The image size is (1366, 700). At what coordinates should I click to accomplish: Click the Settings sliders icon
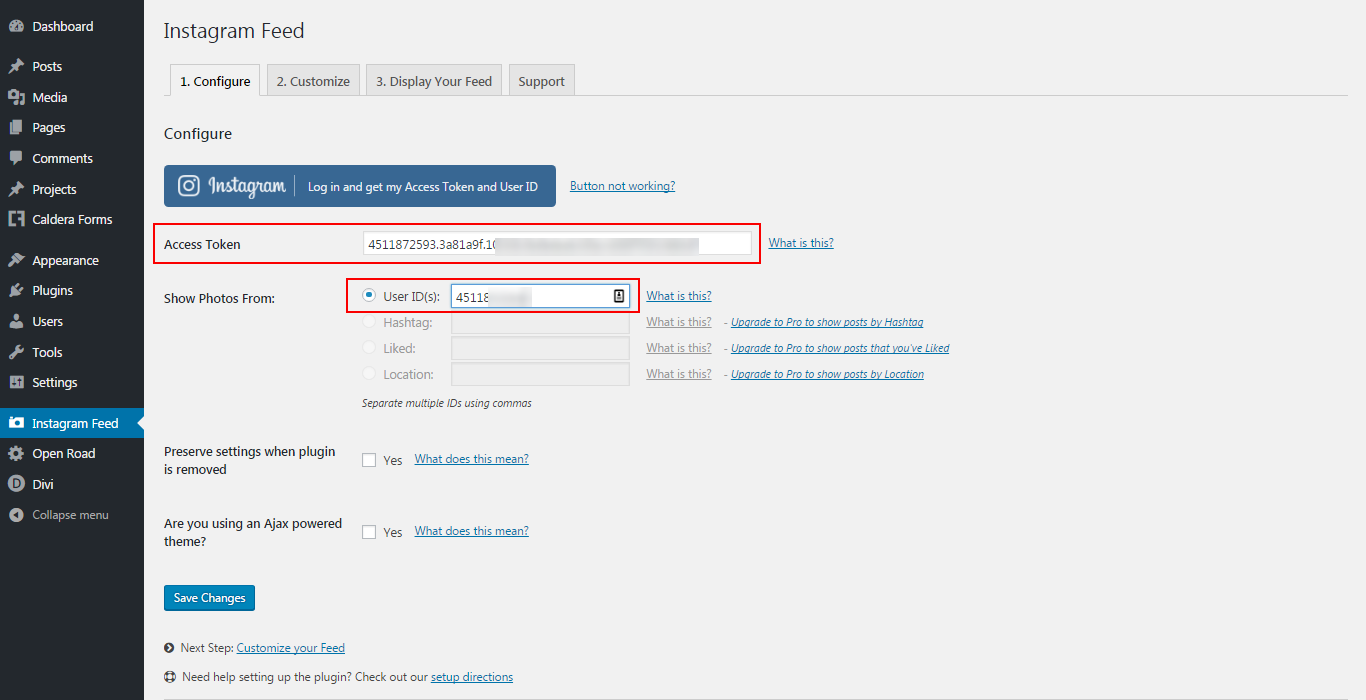coord(16,383)
